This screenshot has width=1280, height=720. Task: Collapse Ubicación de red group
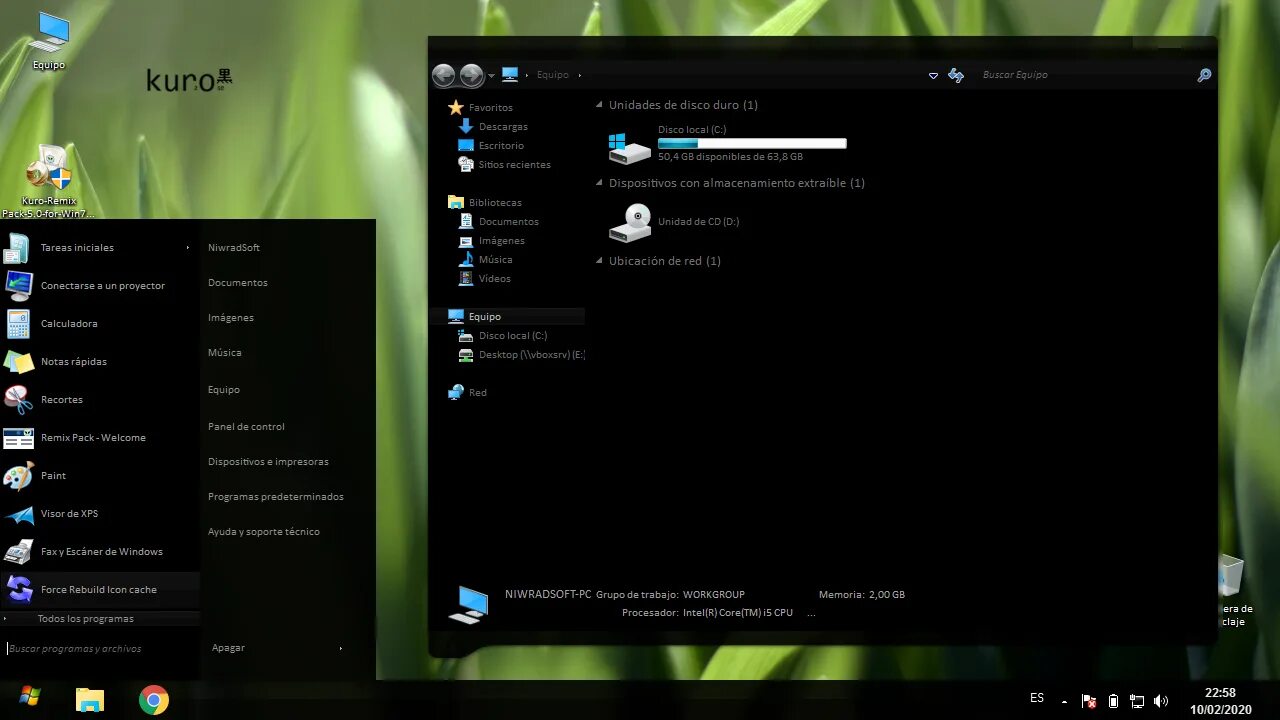[600, 261]
